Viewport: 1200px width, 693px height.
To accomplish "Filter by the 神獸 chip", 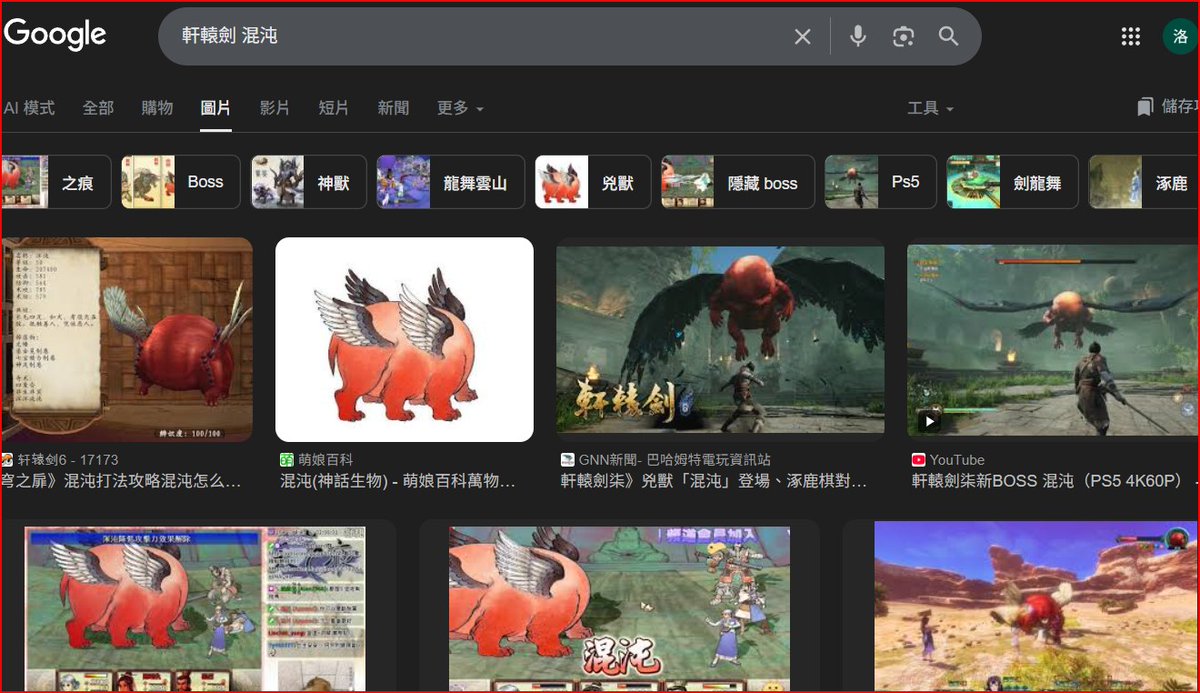I will click(307, 182).
